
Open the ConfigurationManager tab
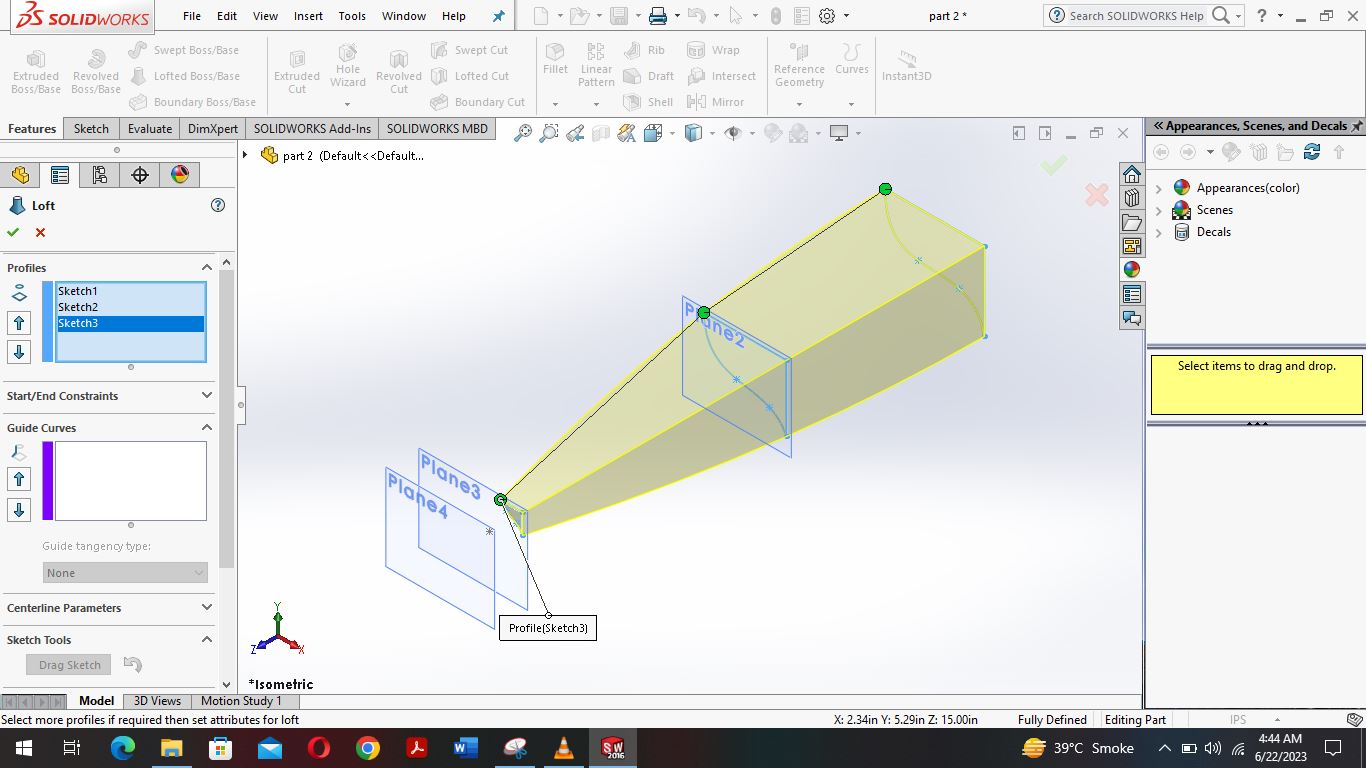tap(100, 175)
